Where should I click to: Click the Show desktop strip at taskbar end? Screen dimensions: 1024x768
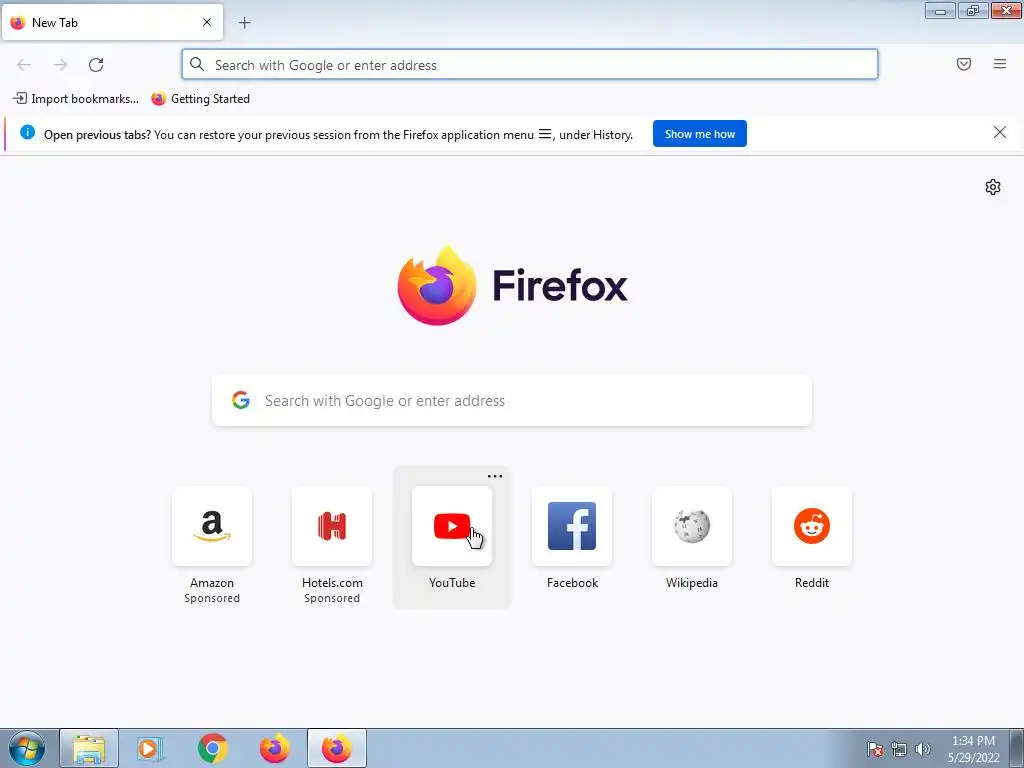pos(1017,748)
